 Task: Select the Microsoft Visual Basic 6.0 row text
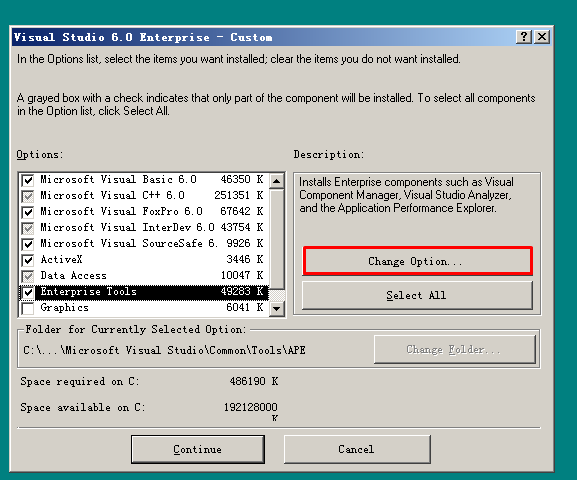pyautogui.click(x=118, y=179)
